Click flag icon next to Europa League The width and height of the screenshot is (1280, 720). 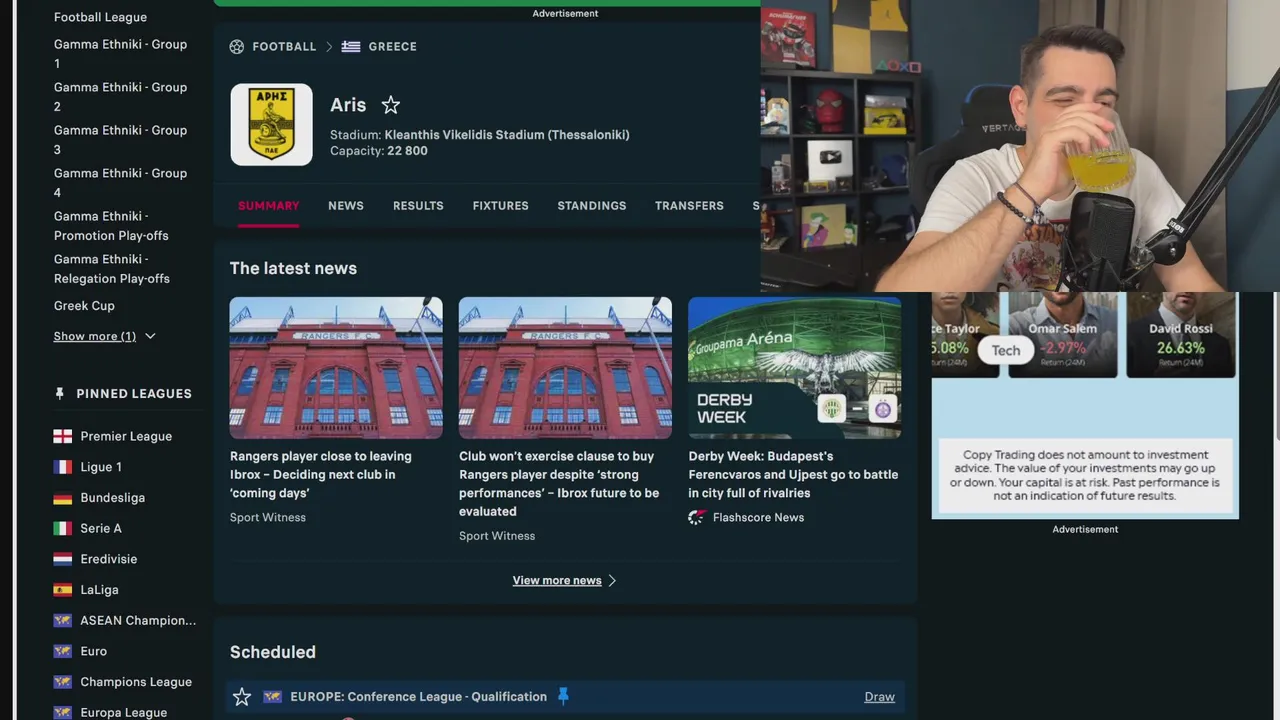(63, 712)
